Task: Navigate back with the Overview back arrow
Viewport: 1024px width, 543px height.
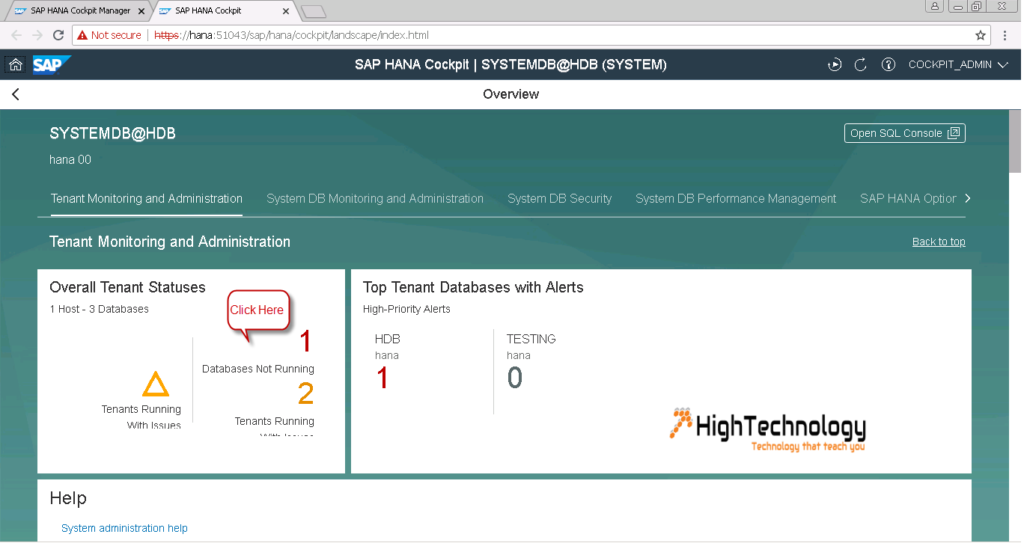Action: [16, 94]
